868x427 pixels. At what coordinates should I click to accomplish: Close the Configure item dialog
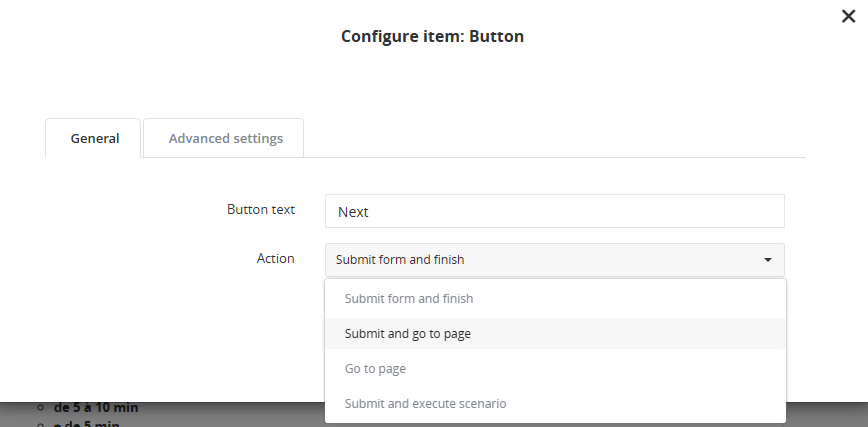(x=848, y=16)
